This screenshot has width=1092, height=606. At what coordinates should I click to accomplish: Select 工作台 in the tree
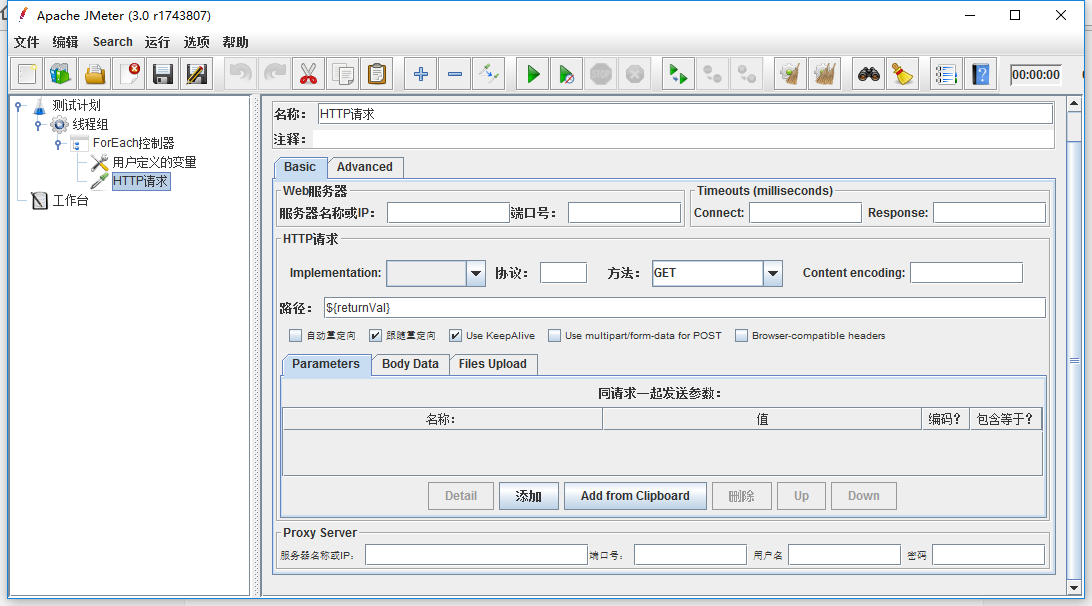pyautogui.click(x=71, y=201)
